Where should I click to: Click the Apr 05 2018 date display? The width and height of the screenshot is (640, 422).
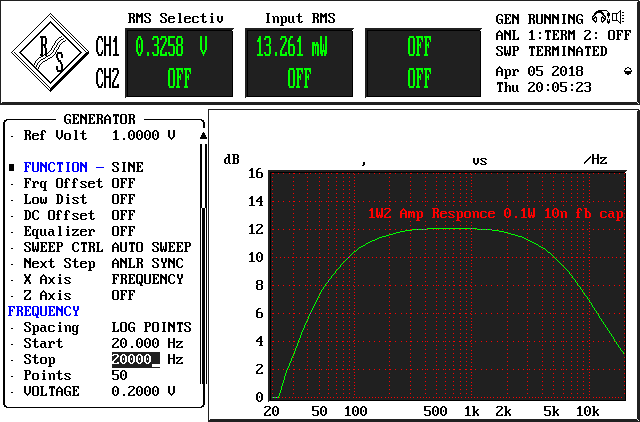point(539,71)
